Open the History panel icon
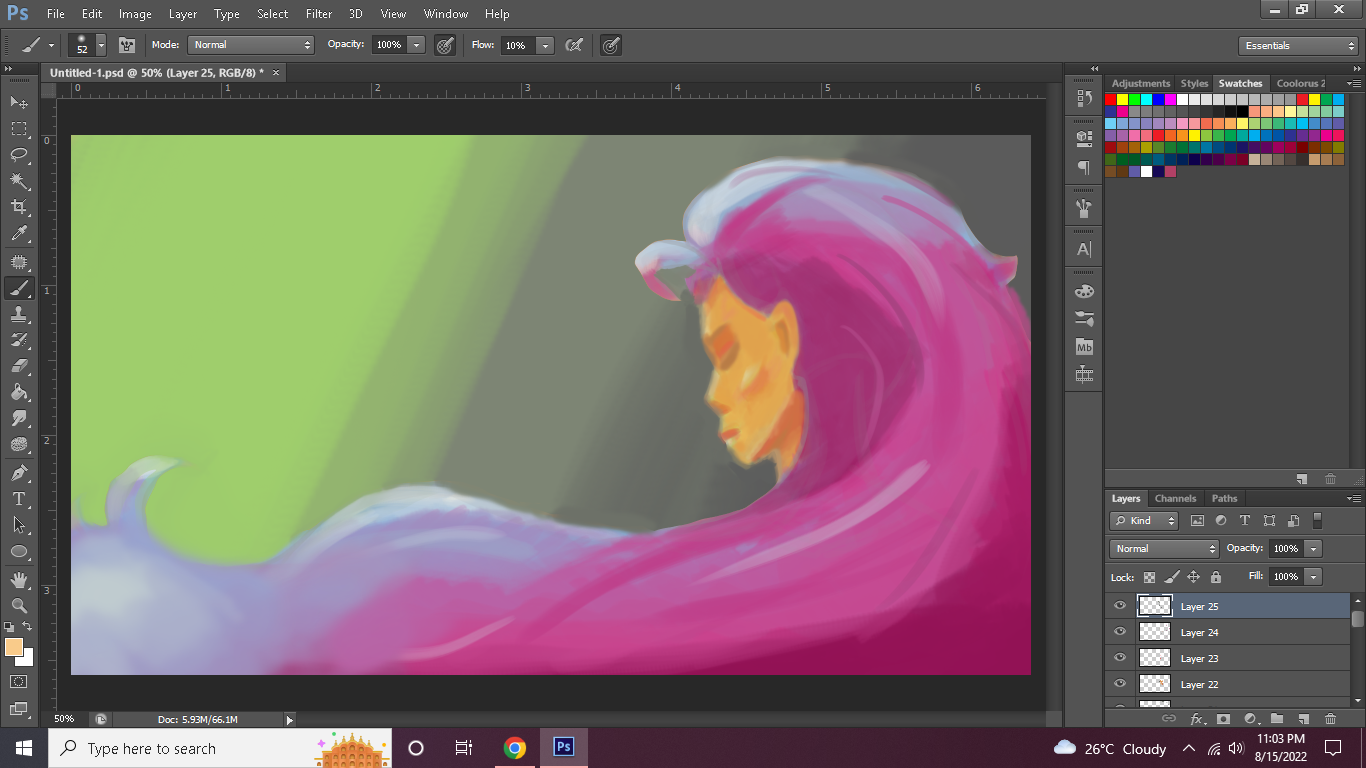Screen dimensions: 1366x768 point(1084,98)
